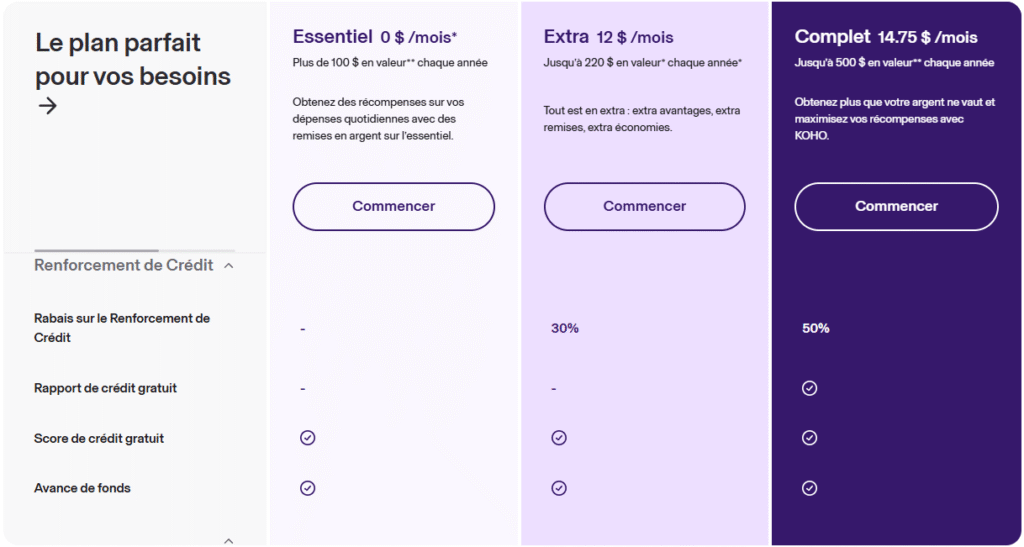The width and height of the screenshot is (1024, 547).
Task: Click Complet's Rapport de crédit gratuit checkmark
Action: (x=810, y=388)
